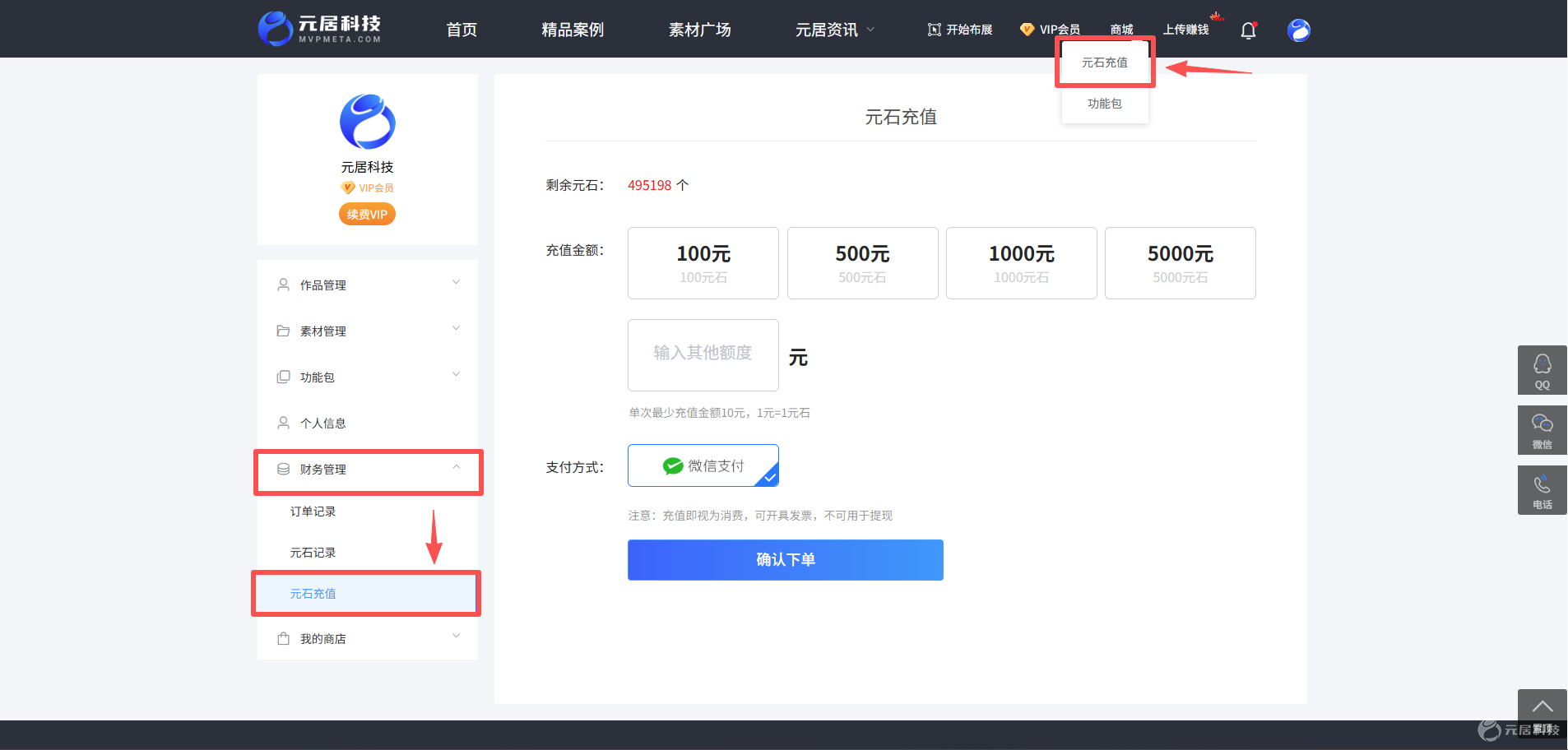Select 功能包 in the 商城 dropdown menu
1568x750 pixels.
tap(1105, 104)
